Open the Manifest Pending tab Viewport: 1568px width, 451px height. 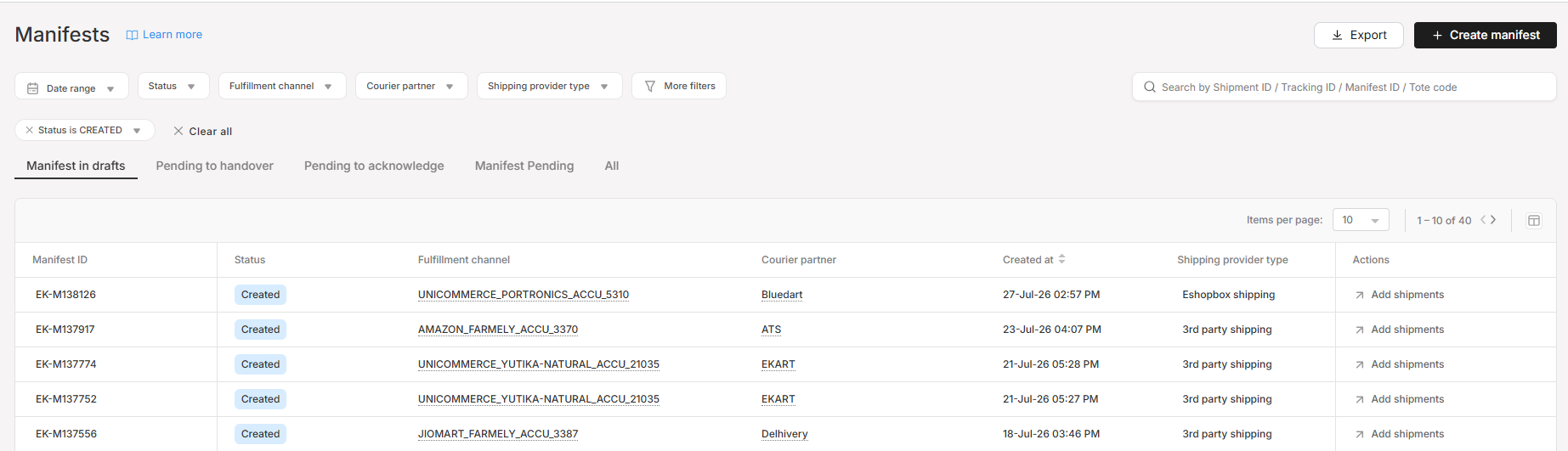(x=524, y=166)
